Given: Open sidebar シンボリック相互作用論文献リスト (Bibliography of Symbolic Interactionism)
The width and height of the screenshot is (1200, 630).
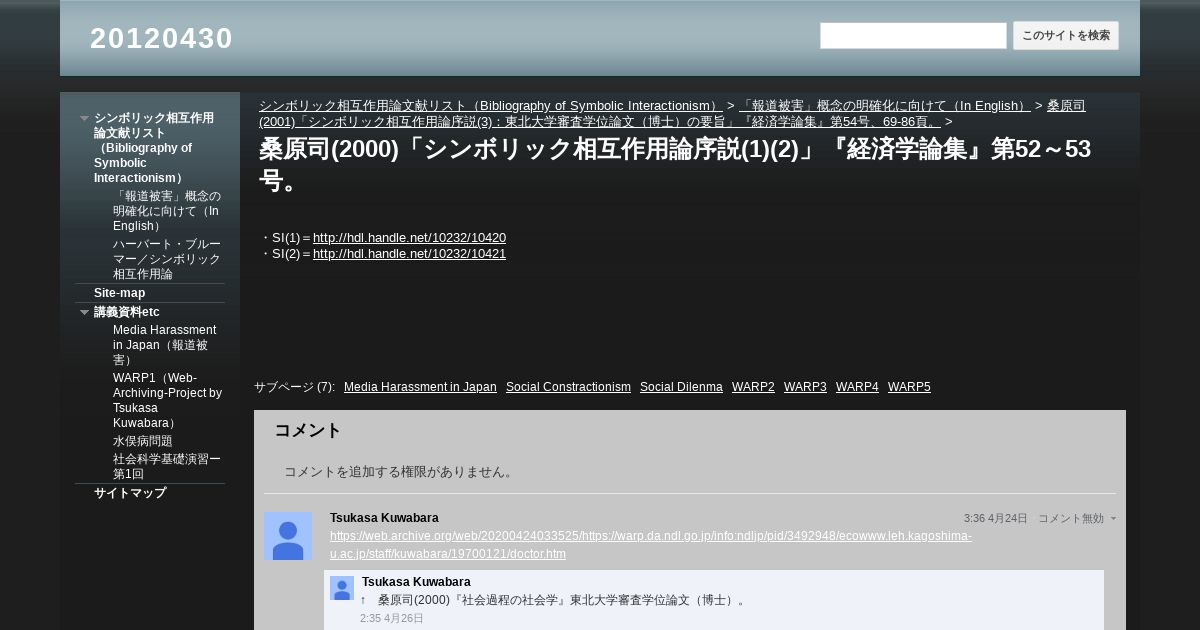Looking at the screenshot, I should point(154,148).
